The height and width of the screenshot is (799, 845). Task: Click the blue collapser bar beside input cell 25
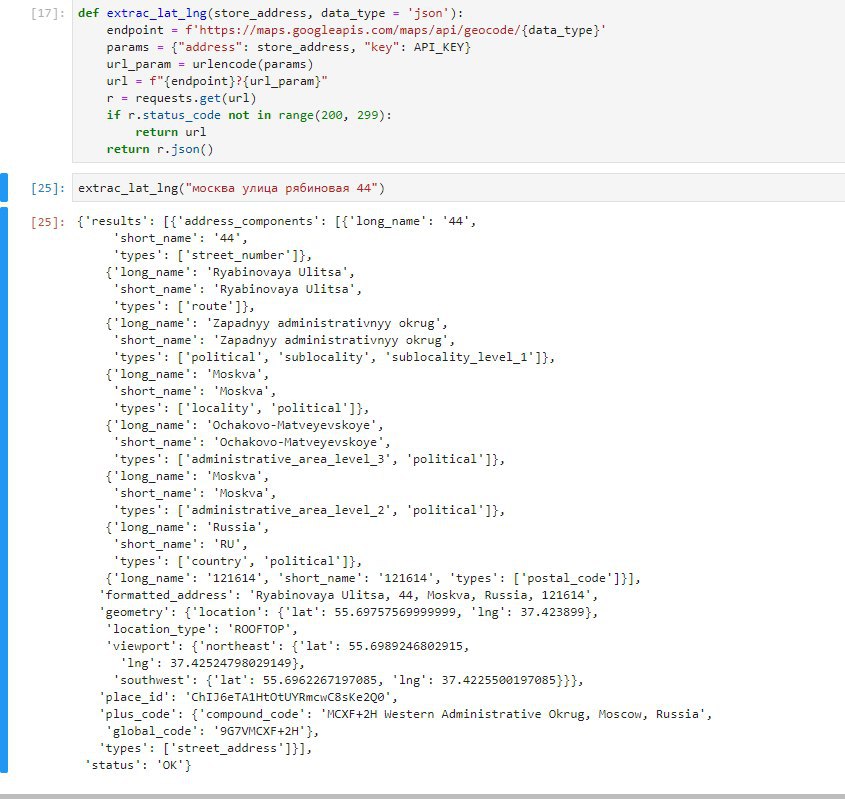pyautogui.click(x=4, y=187)
